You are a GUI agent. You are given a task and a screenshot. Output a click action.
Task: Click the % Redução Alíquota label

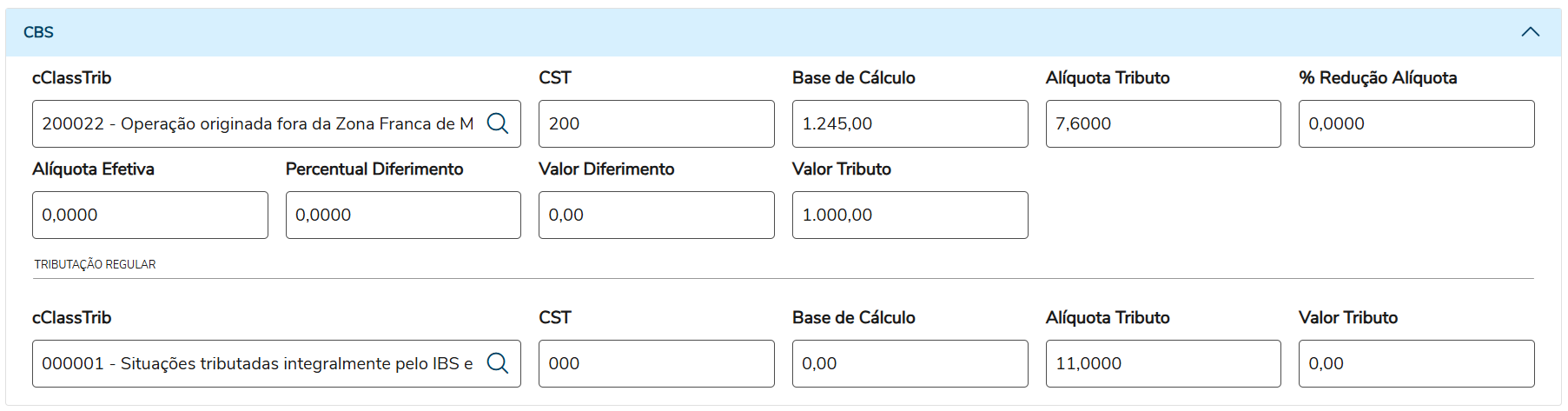(x=1378, y=77)
